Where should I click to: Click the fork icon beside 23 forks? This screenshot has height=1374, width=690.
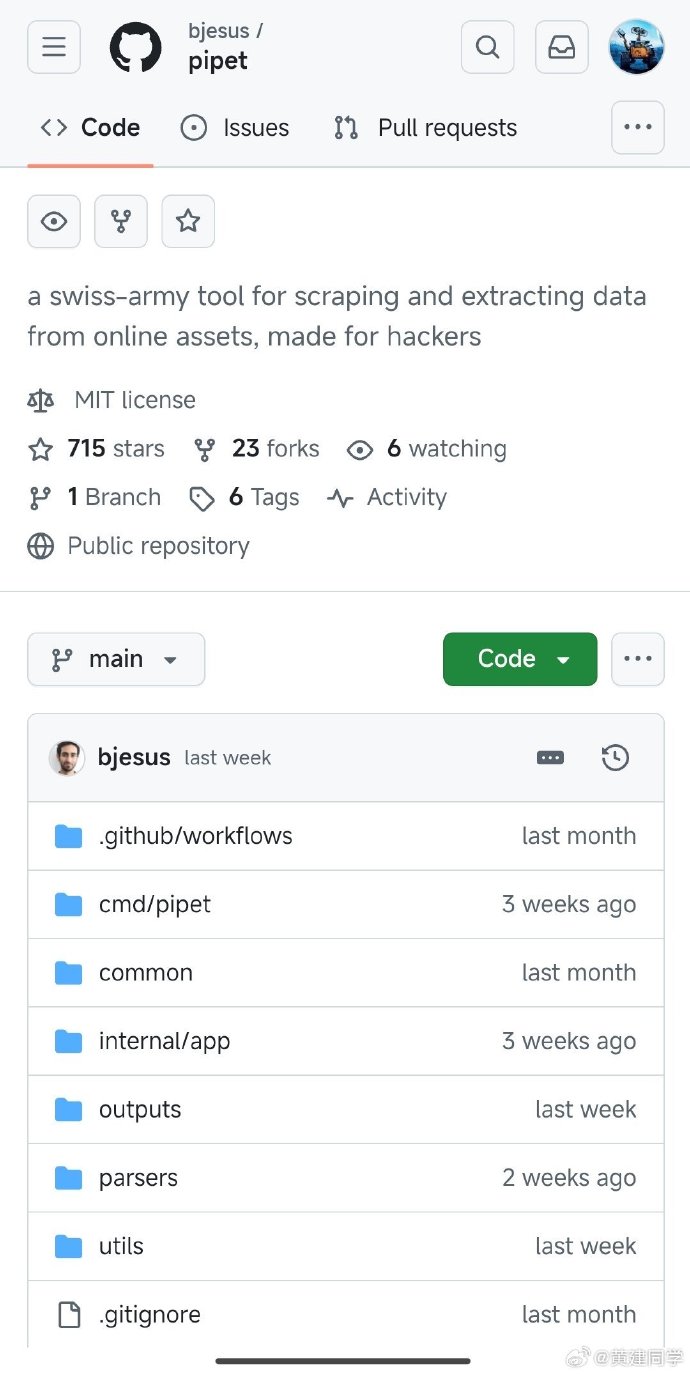pos(205,450)
